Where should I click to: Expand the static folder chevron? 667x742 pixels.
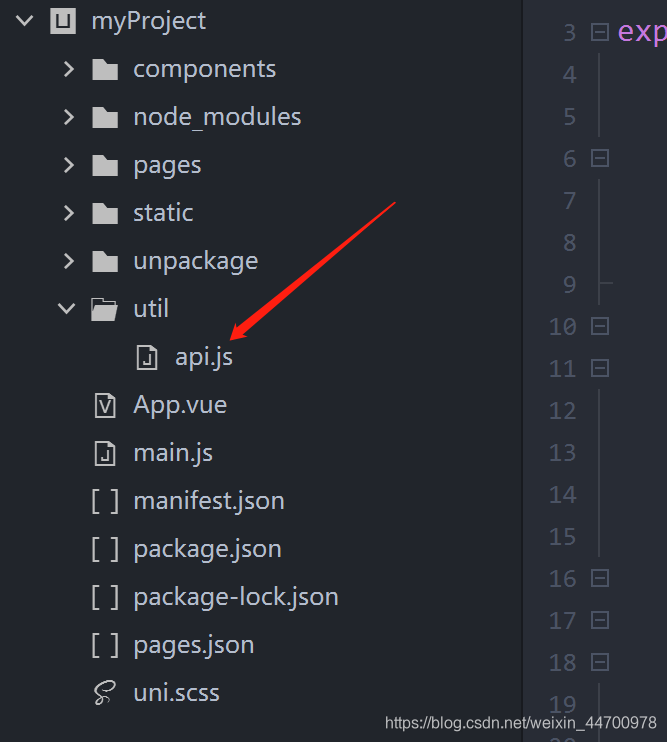click(69, 213)
